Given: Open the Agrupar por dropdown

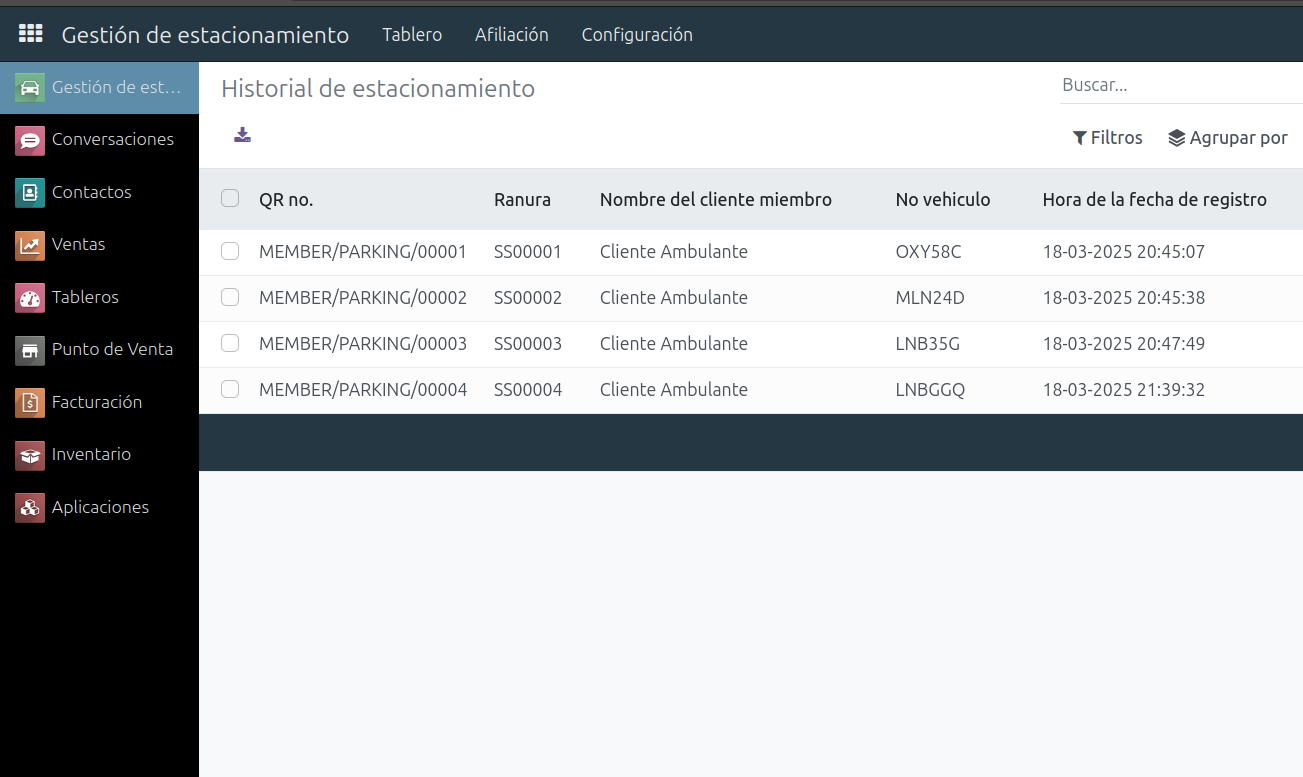Looking at the screenshot, I should [1228, 138].
